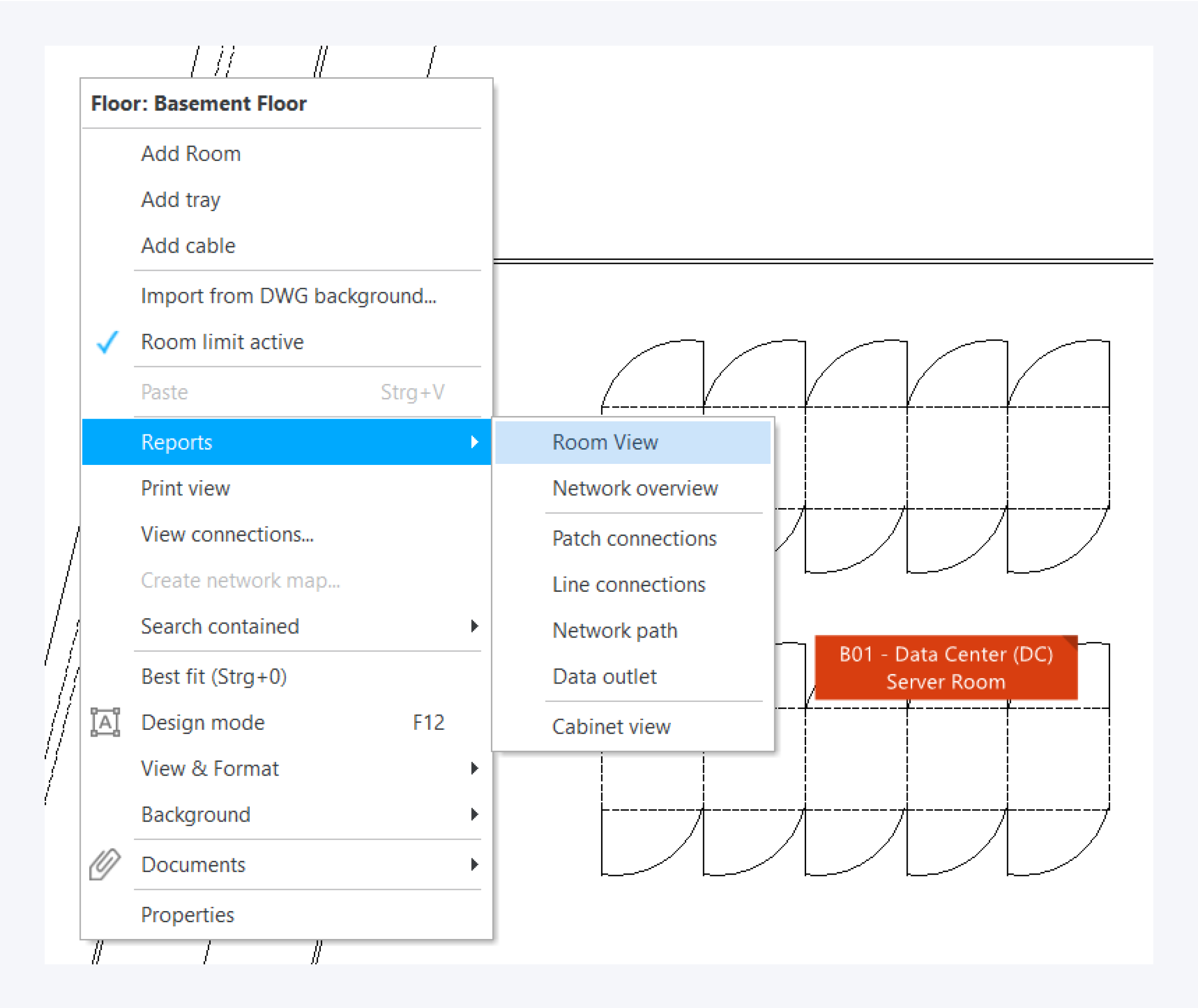The height and width of the screenshot is (1008, 1198).
Task: Expand the Search contained submenu arrow
Action: 474,626
